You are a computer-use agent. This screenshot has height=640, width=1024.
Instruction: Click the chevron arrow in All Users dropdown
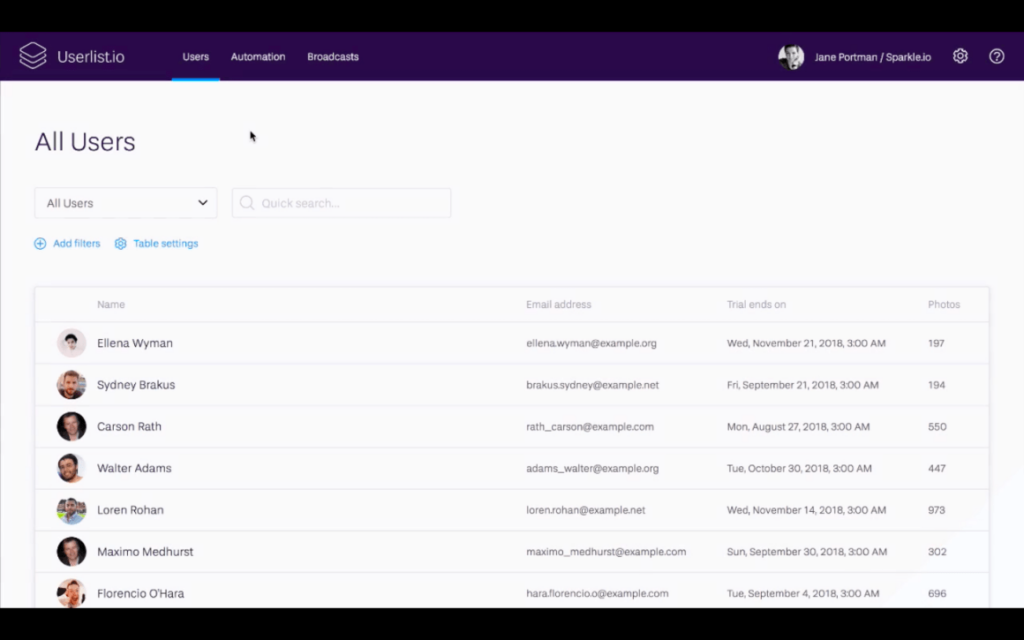click(203, 203)
